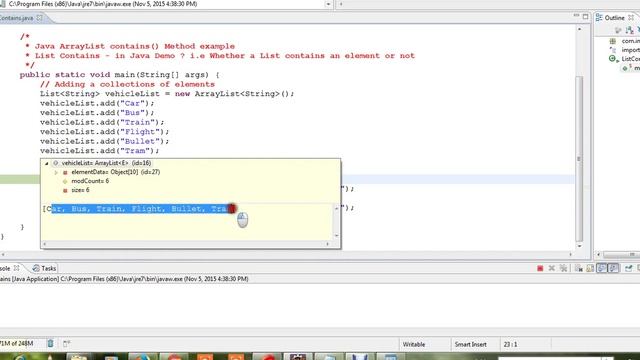This screenshot has width=640, height=360.
Task: Expand the elementData Object[10] node
Action: click(56, 172)
